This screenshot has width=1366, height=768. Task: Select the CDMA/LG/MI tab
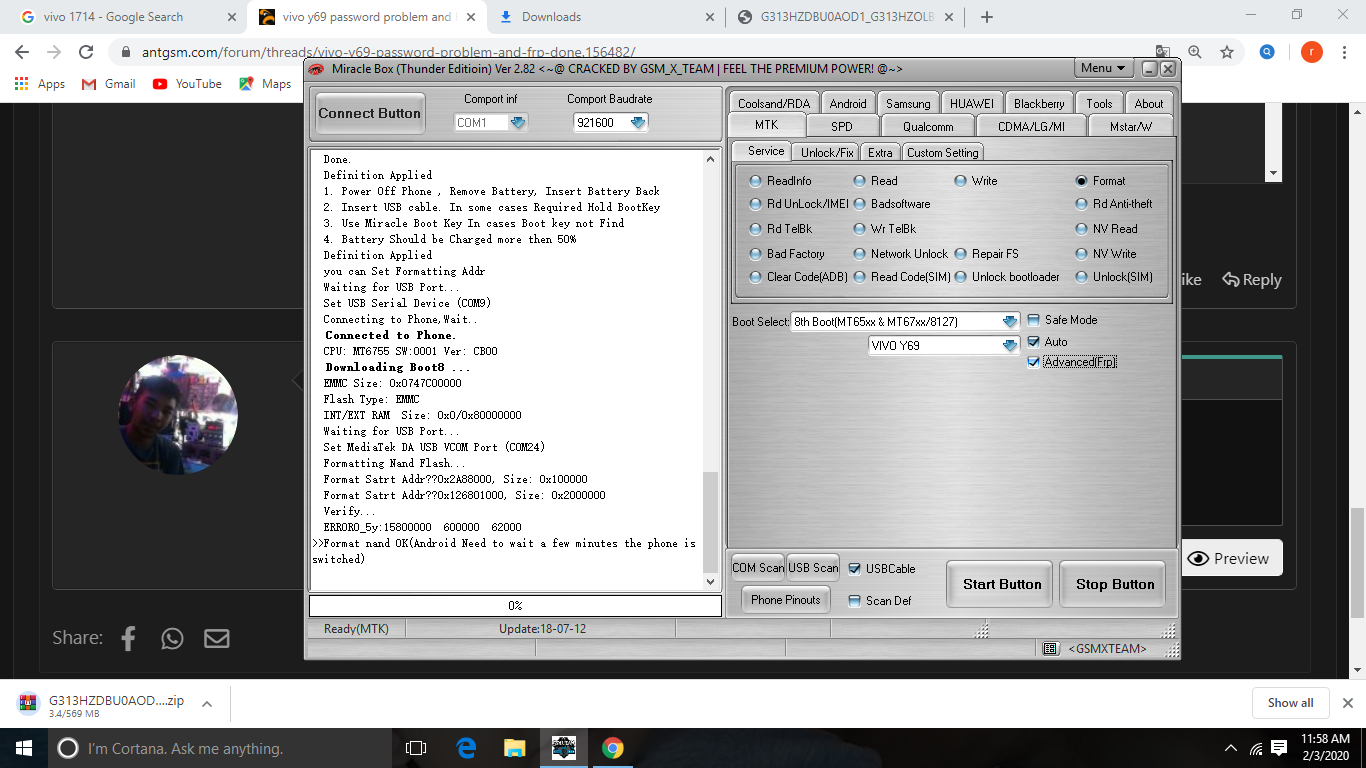1031,126
